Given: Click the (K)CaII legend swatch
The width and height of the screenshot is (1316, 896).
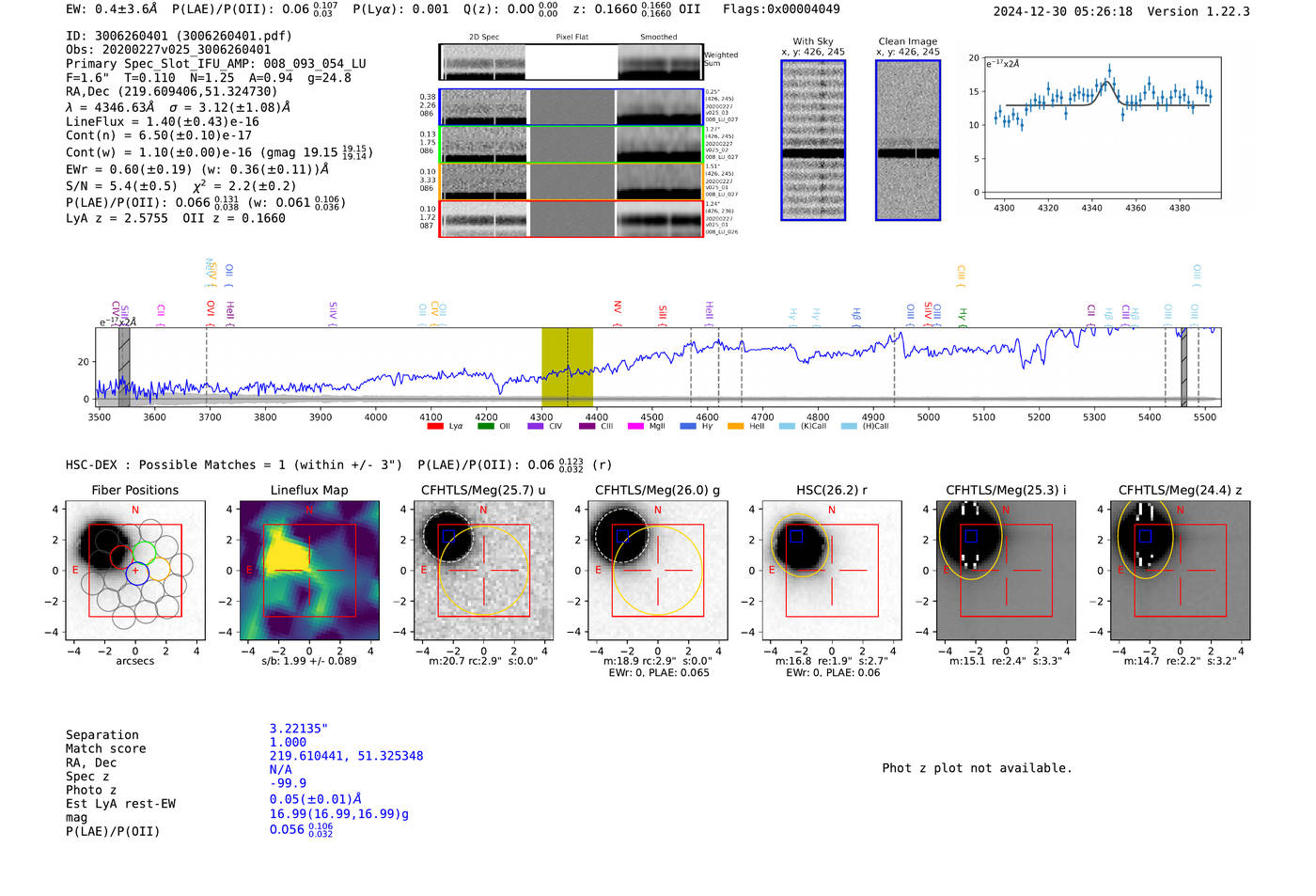Looking at the screenshot, I should point(788,426).
